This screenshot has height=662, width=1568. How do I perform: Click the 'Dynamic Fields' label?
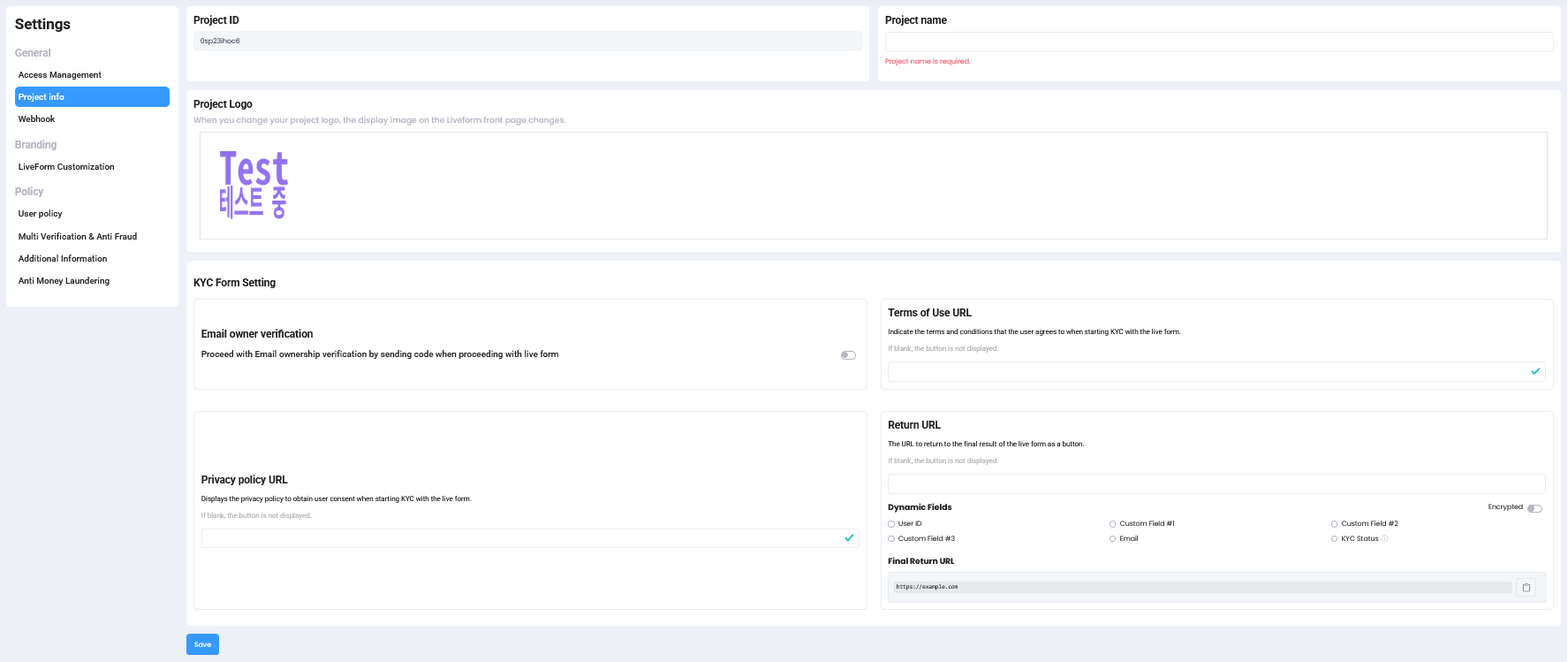pyautogui.click(x=920, y=507)
